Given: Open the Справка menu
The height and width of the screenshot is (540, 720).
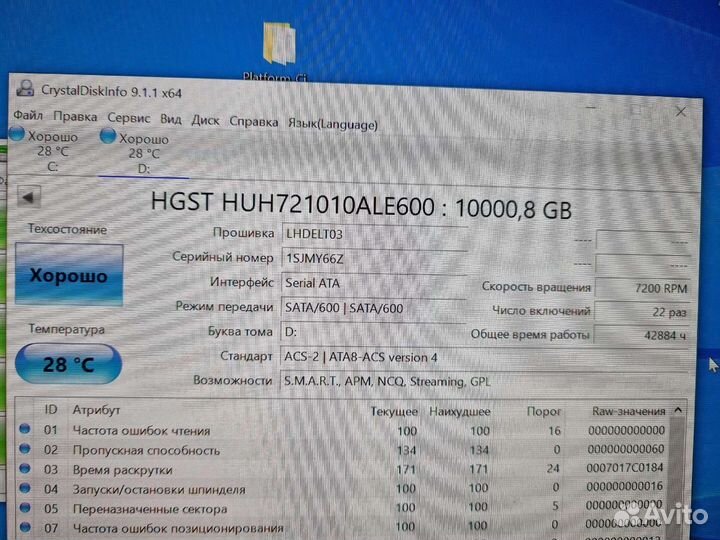Looking at the screenshot, I should pos(253,122).
